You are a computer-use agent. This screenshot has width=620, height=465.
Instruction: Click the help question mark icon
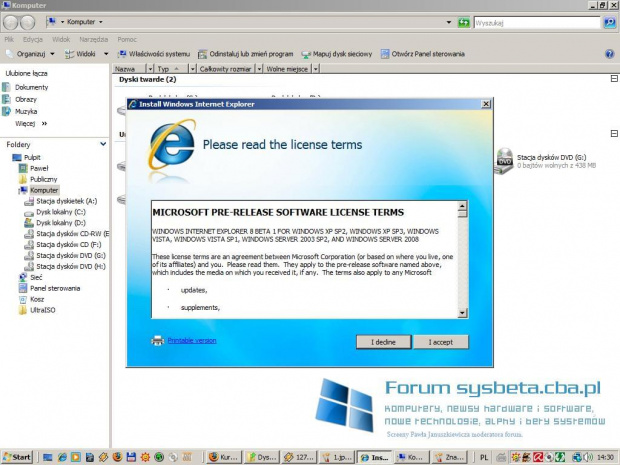coord(609,54)
